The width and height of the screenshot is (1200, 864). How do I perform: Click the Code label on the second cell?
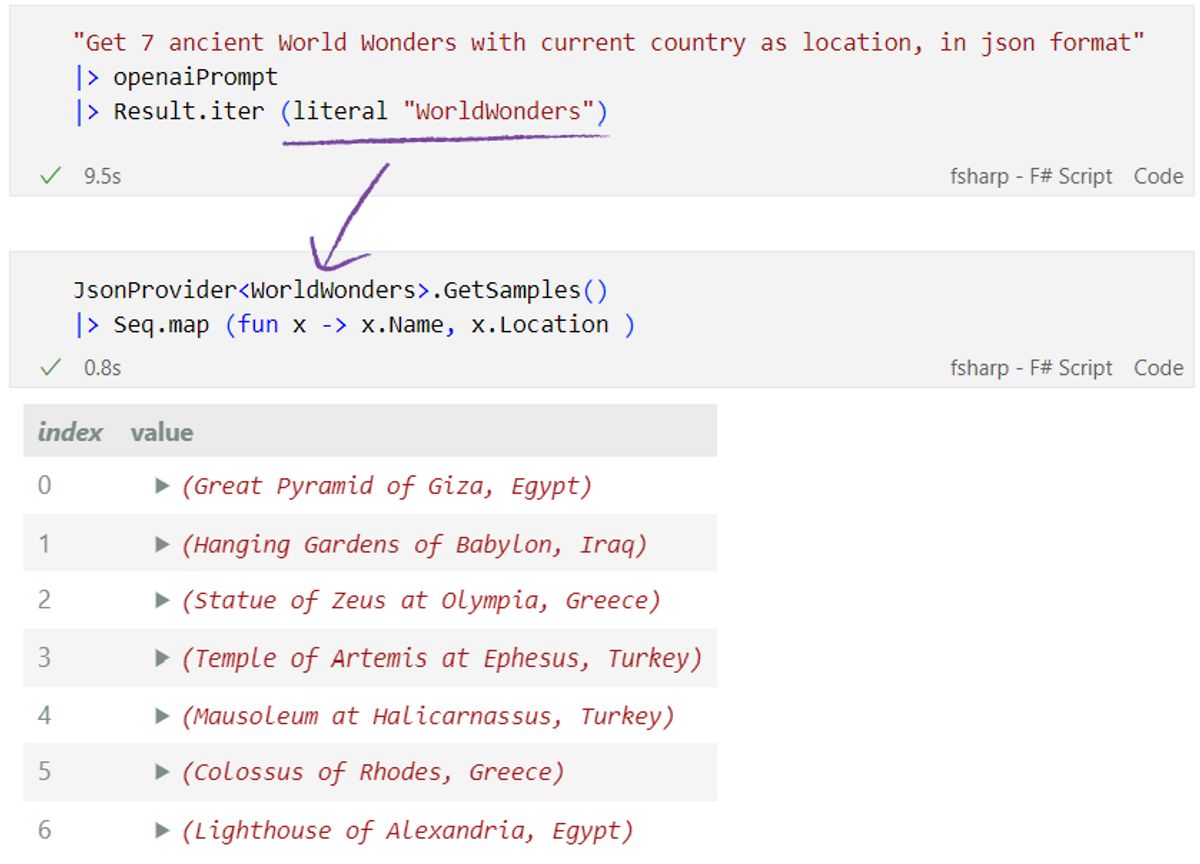[1157, 367]
